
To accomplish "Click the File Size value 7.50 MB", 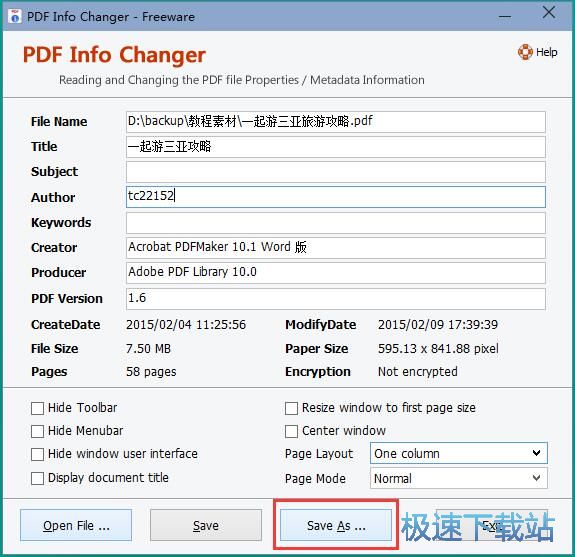I will 148,349.
